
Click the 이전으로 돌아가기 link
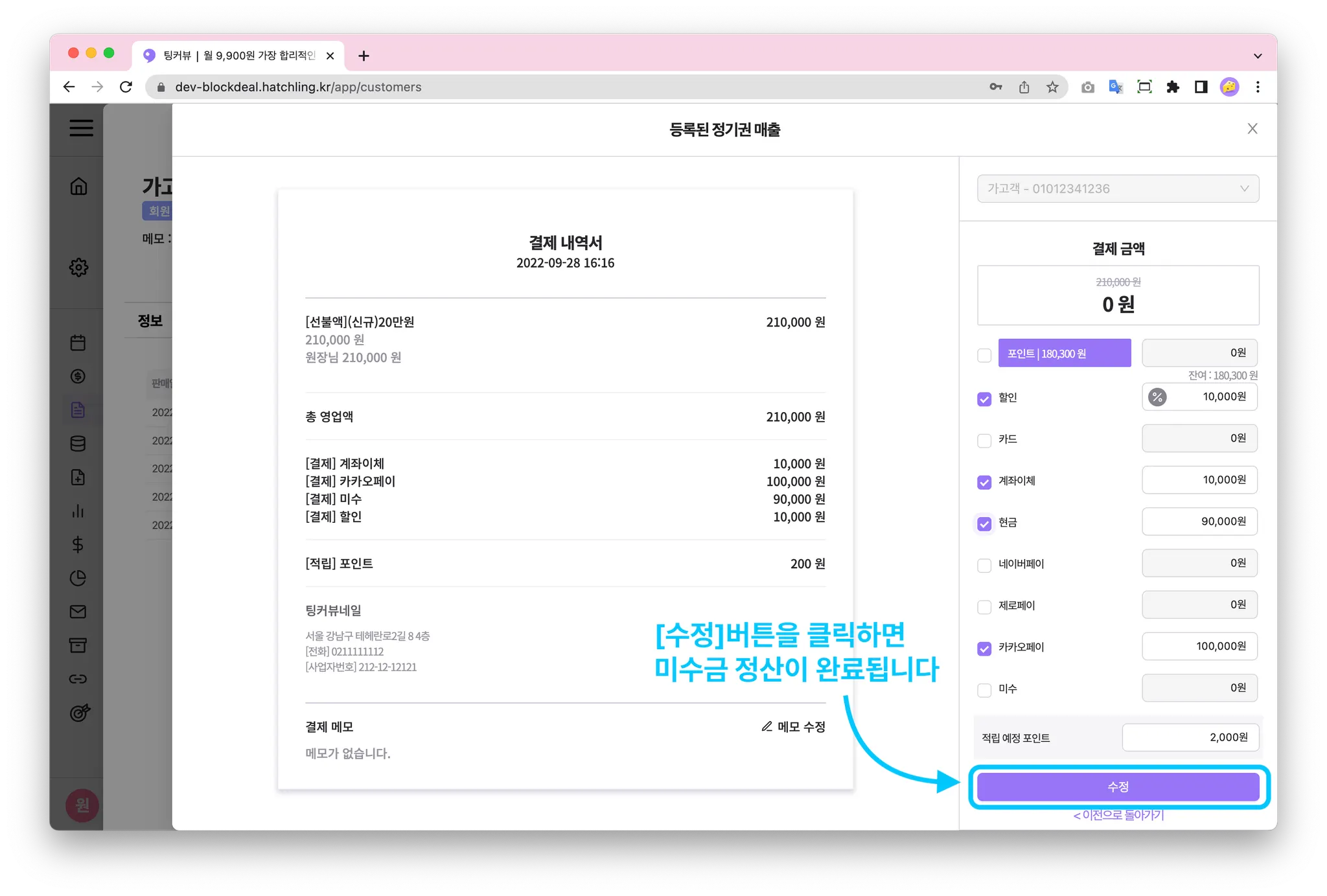tap(1118, 815)
